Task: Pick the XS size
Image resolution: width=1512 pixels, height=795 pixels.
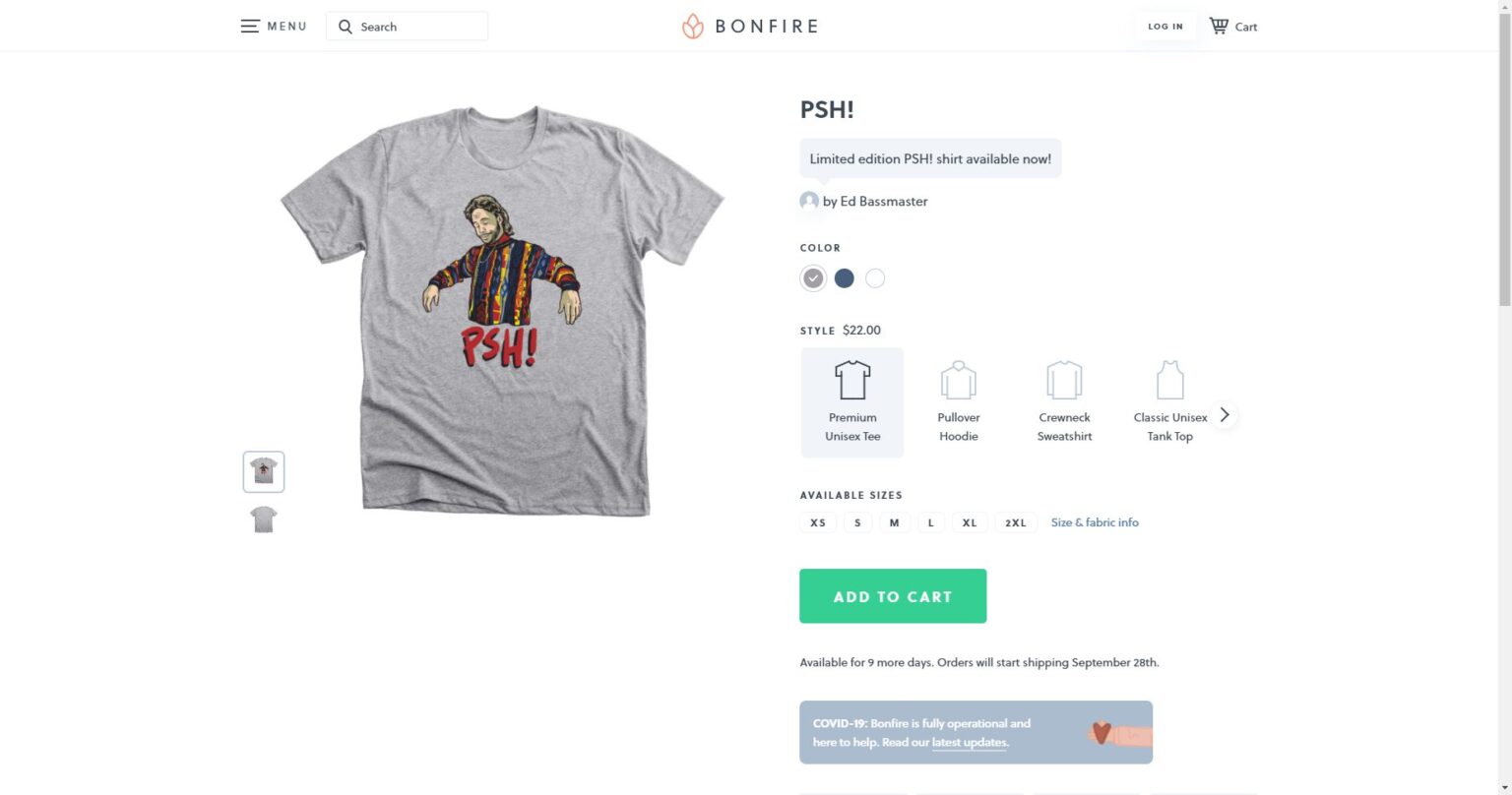Action: 817,522
